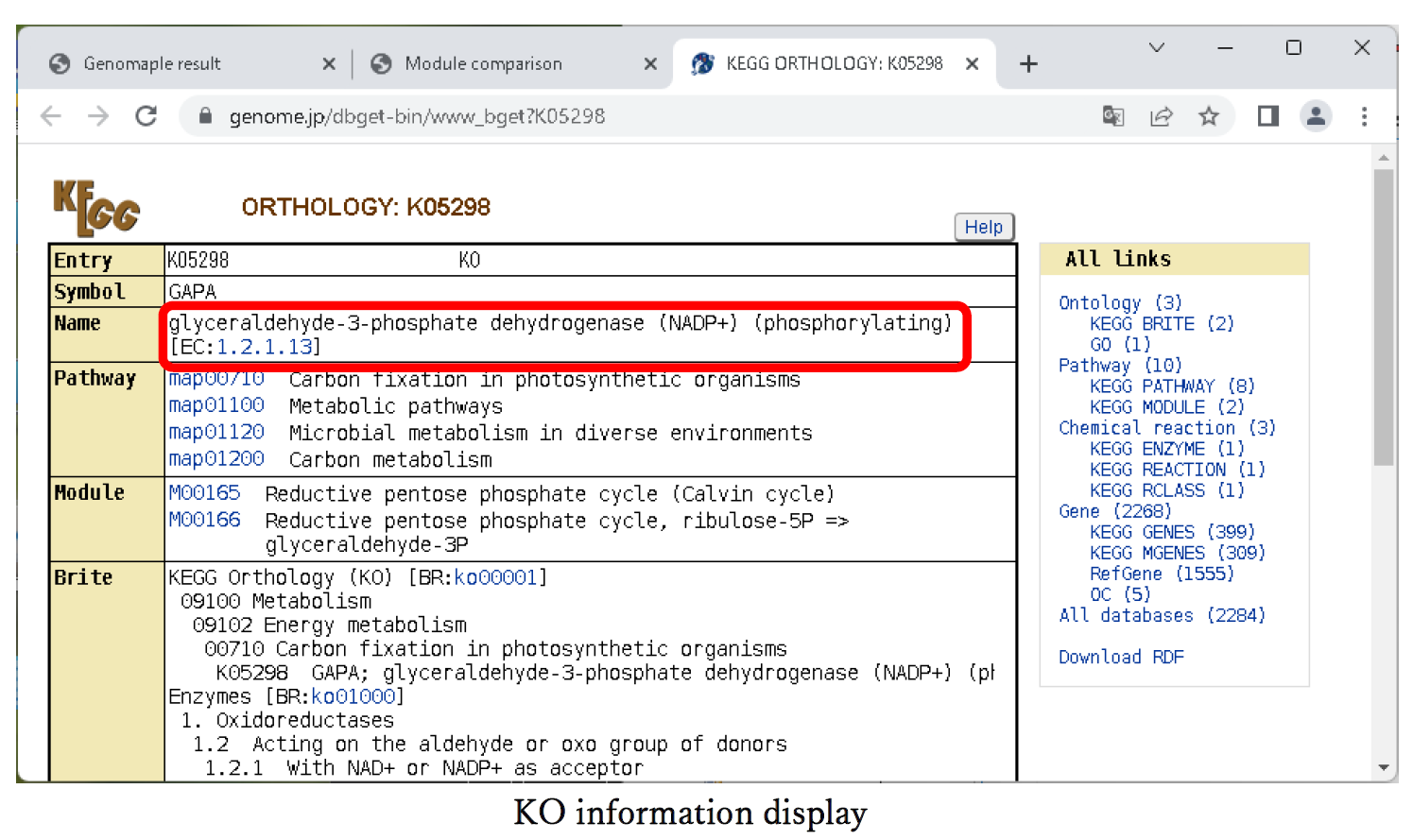Click the KEGG logo
The image size is (1413, 840).
96,208
